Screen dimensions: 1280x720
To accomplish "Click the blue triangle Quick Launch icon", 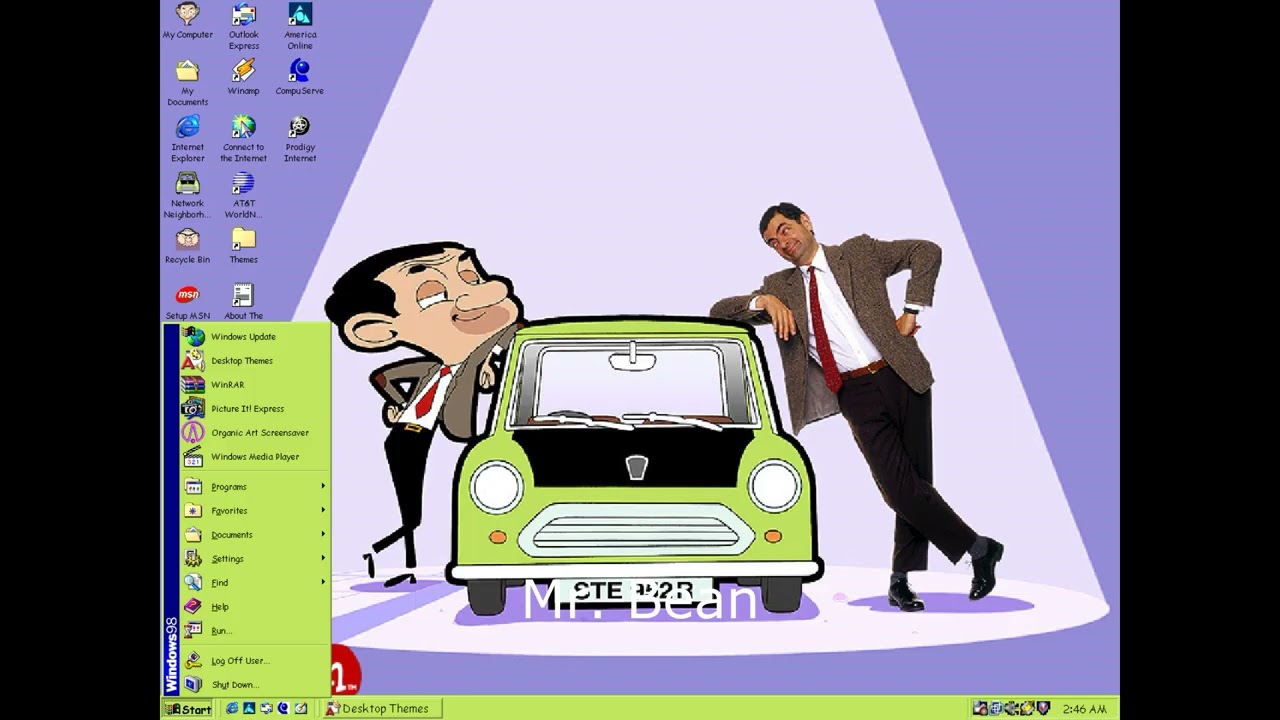I will pos(249,708).
